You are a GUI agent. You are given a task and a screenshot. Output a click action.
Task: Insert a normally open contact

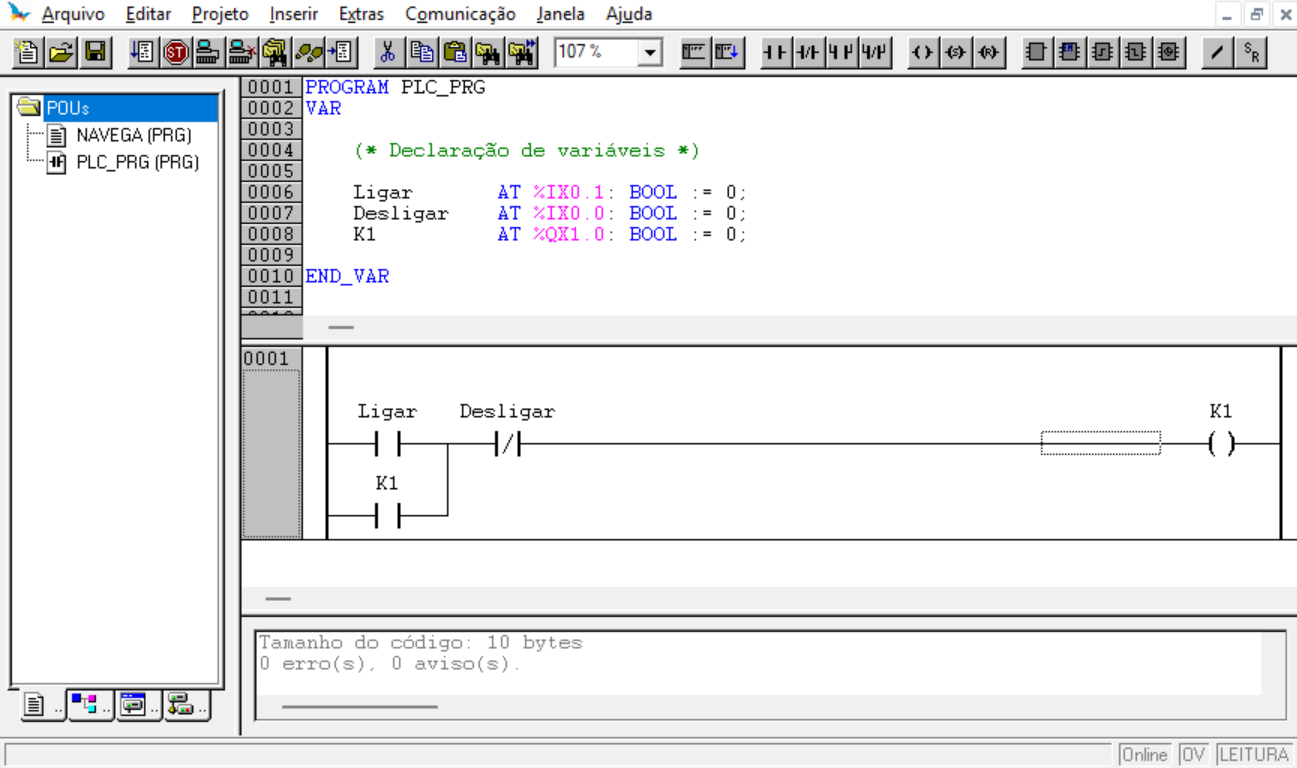(x=775, y=52)
